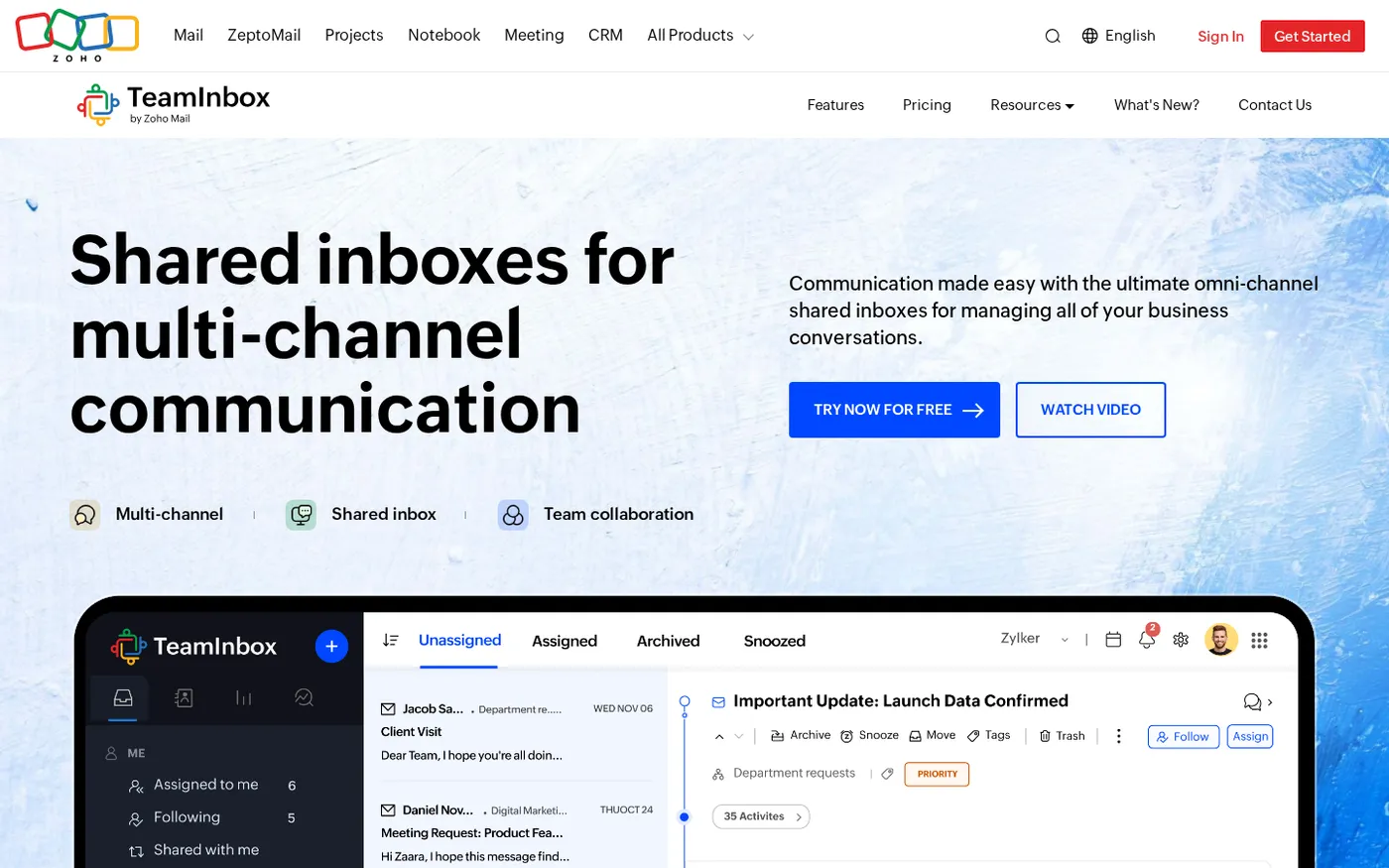The image size is (1389, 868).
Task: Switch to the Assigned tab
Action: click(565, 641)
